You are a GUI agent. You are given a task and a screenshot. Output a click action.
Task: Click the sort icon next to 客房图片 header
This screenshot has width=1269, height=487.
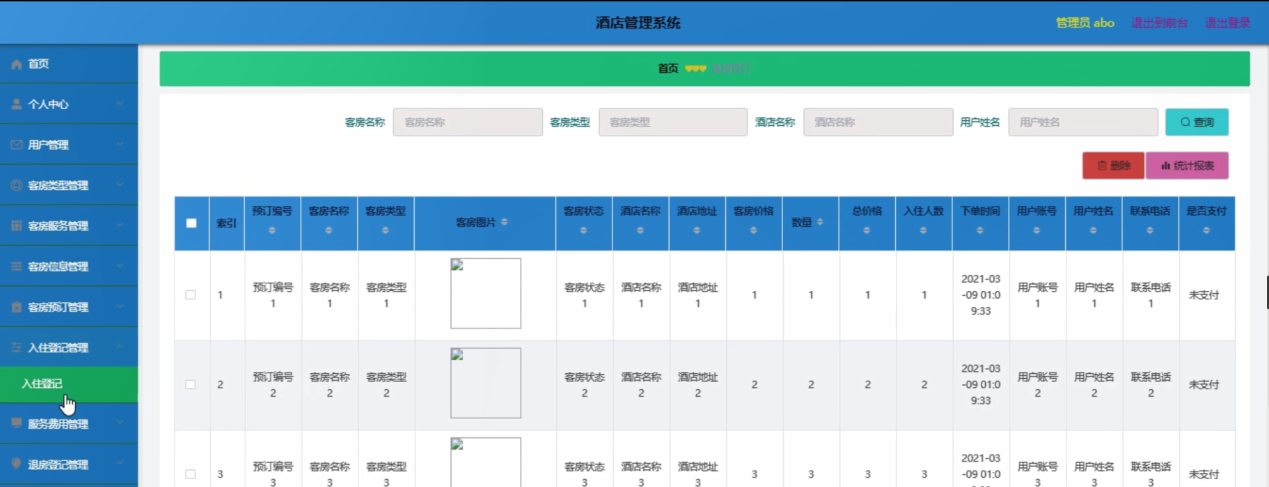pos(504,222)
